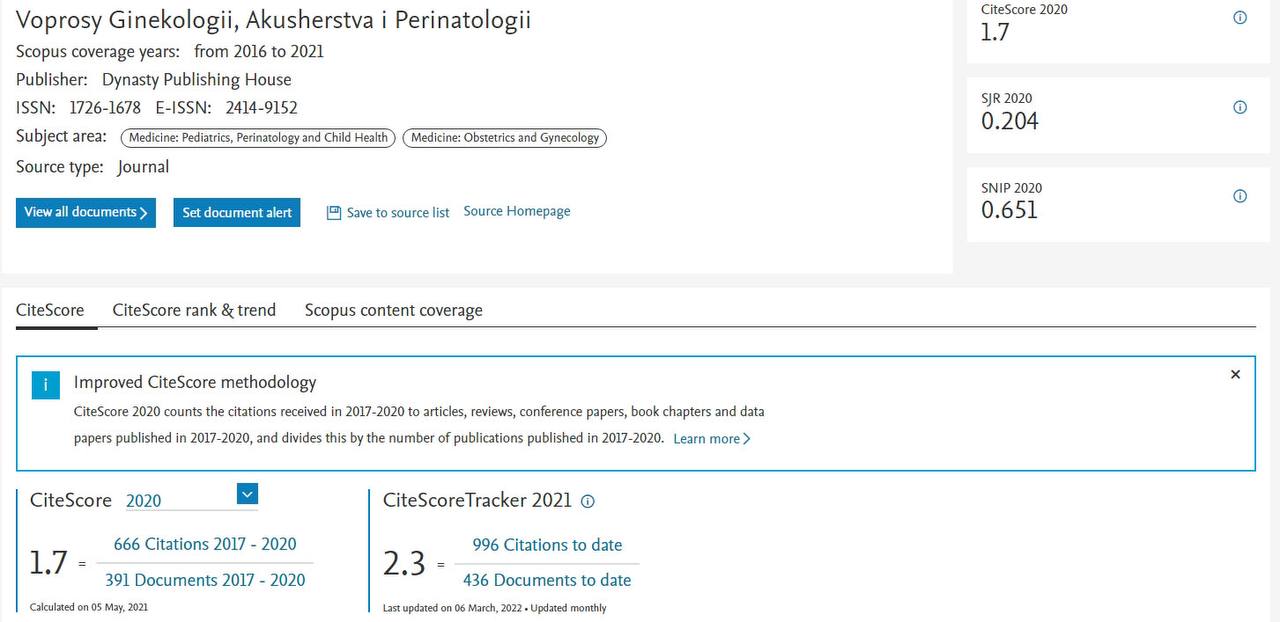Screen dimensions: 1280x622
Task: Click Medicine: Obstetrics and Gynecology tag
Action: pos(505,138)
